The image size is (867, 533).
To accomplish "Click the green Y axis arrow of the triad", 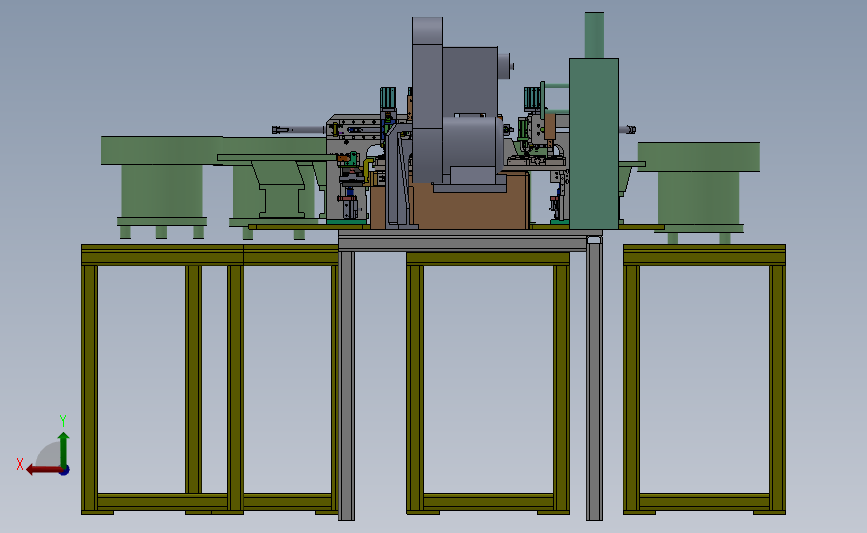I will (x=64, y=449).
